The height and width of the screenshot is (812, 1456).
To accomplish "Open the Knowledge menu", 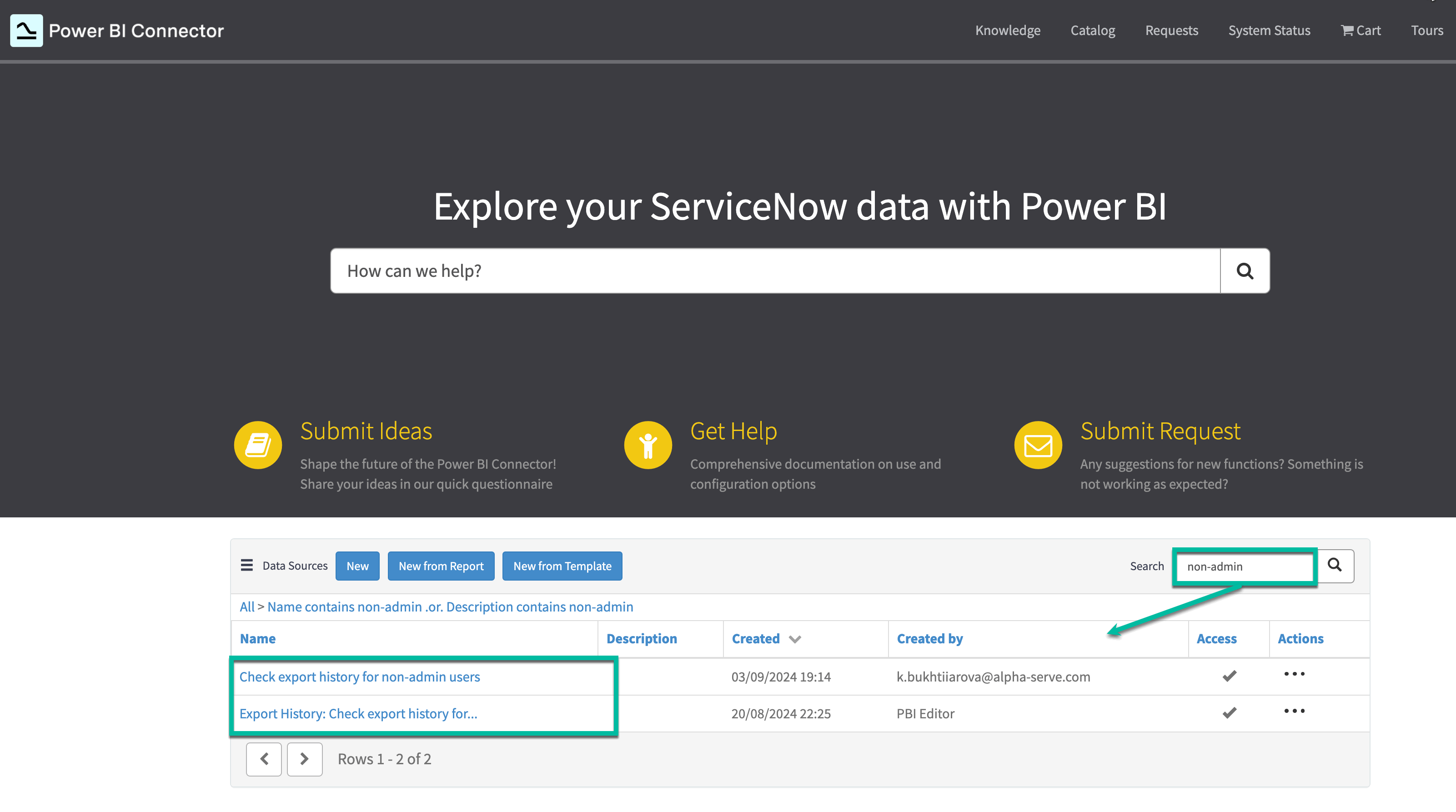I will (x=1008, y=30).
